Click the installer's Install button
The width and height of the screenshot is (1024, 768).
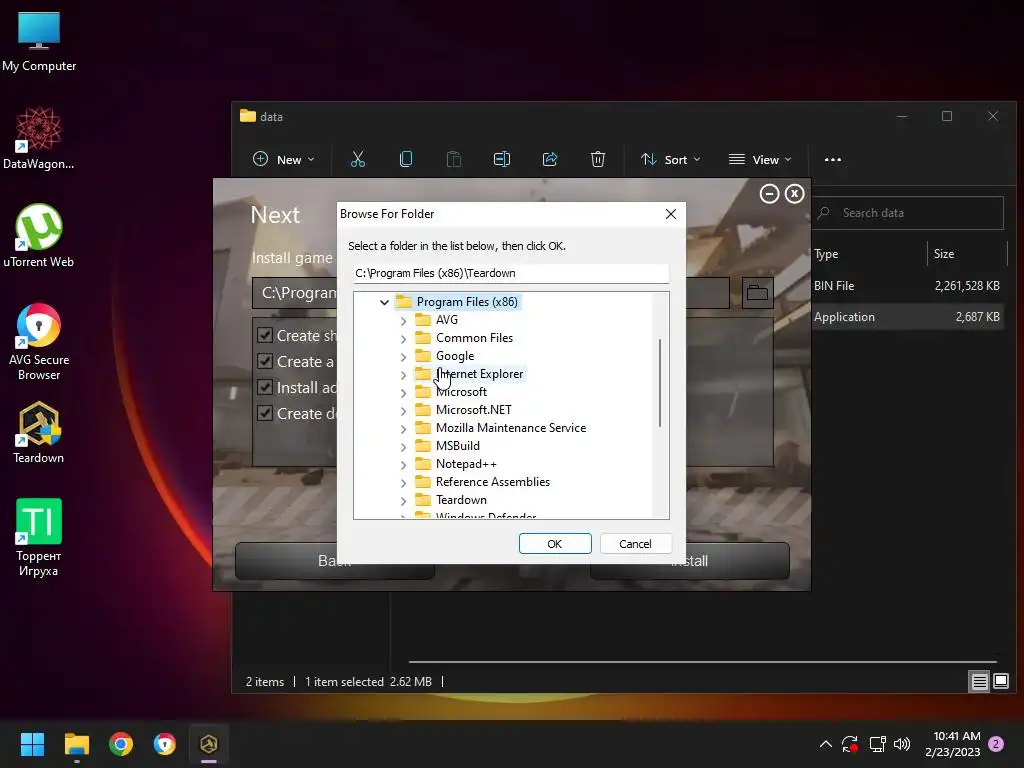pyautogui.click(x=690, y=561)
